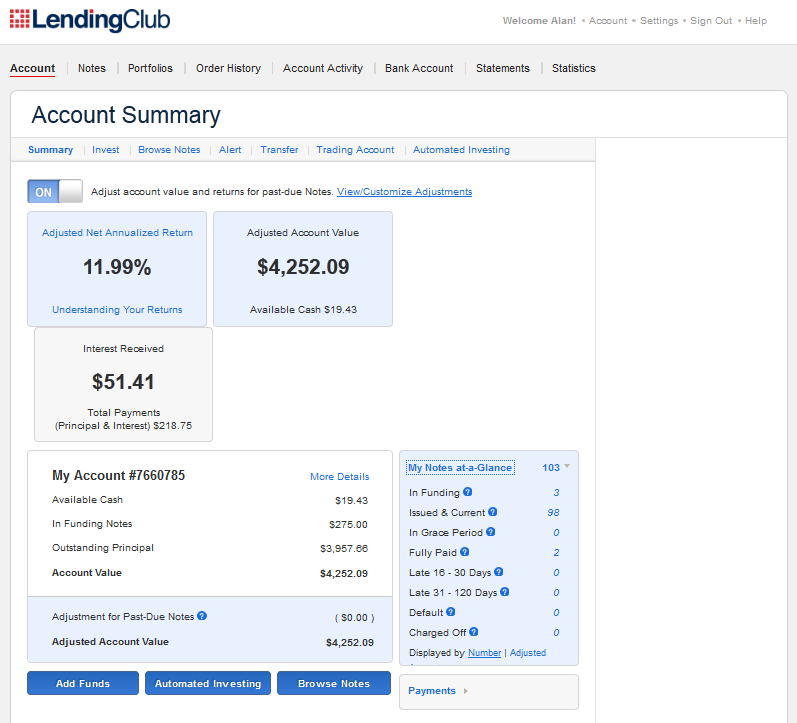
Task: Click the Payments panel title
Action: 432,691
